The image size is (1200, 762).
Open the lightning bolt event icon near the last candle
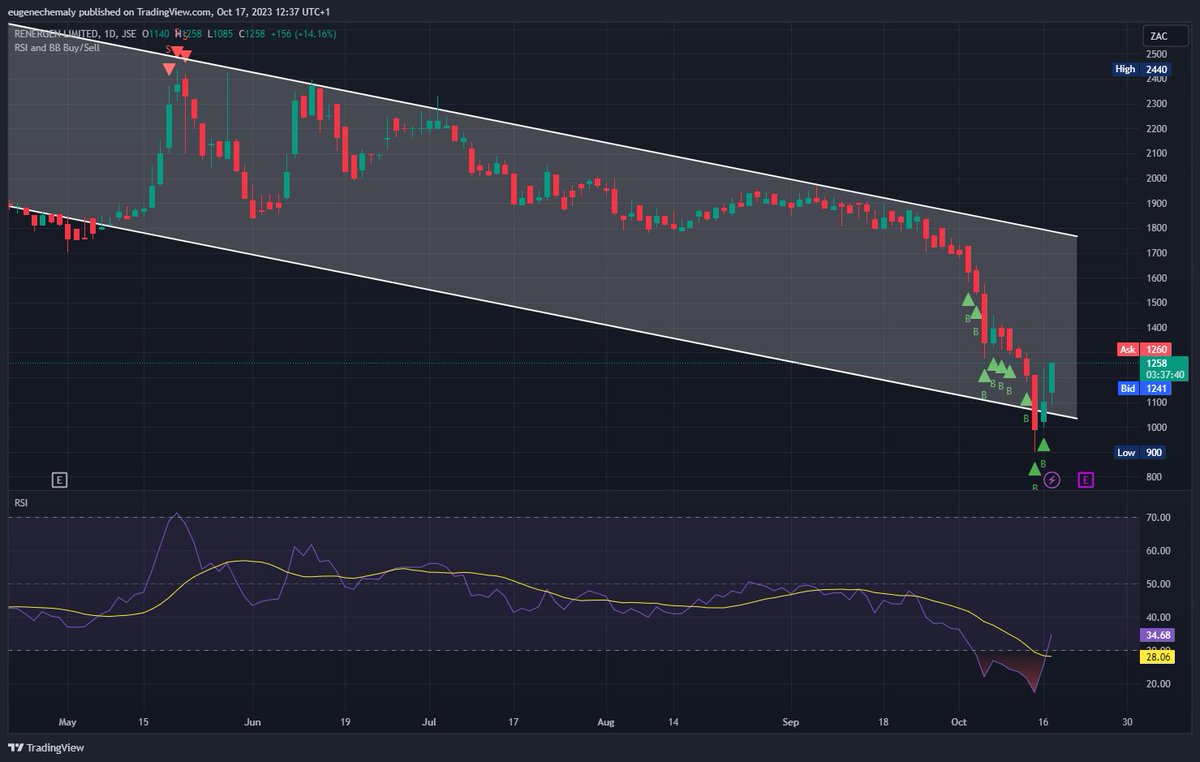1051,480
